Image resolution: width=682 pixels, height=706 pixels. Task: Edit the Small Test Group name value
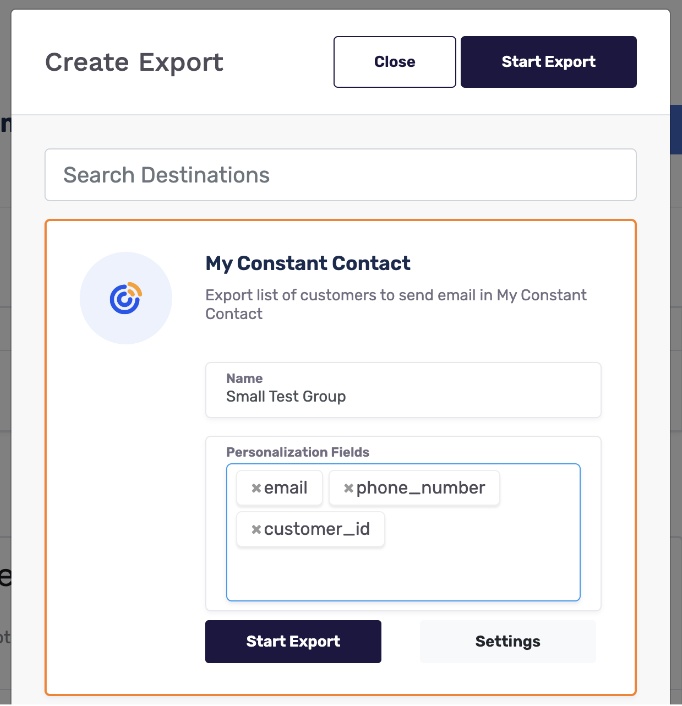point(286,396)
